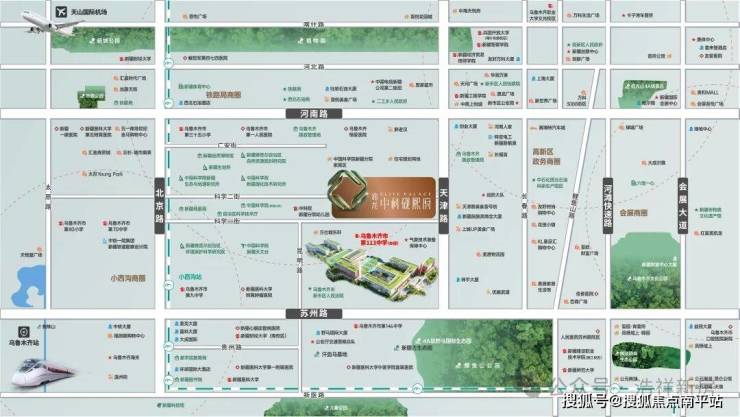Click the 小西沟商圈 label

(127, 279)
